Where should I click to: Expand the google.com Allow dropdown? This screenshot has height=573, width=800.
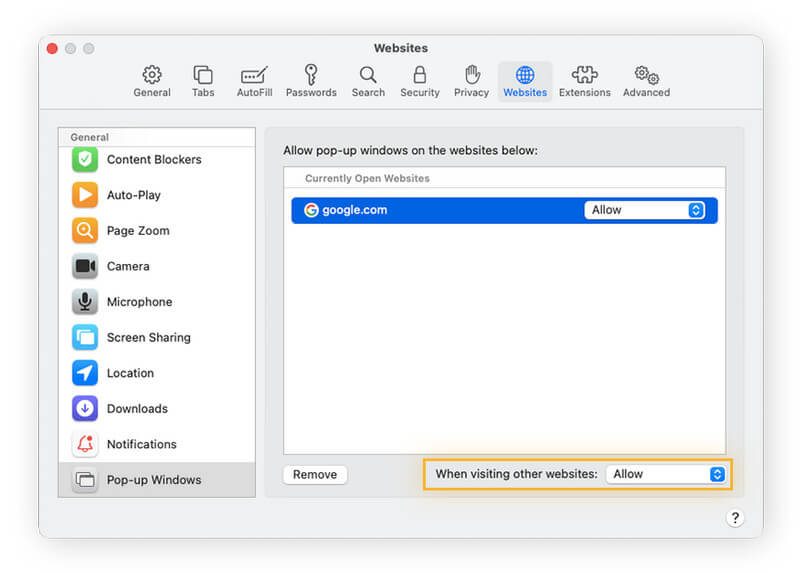pyautogui.click(x=645, y=210)
